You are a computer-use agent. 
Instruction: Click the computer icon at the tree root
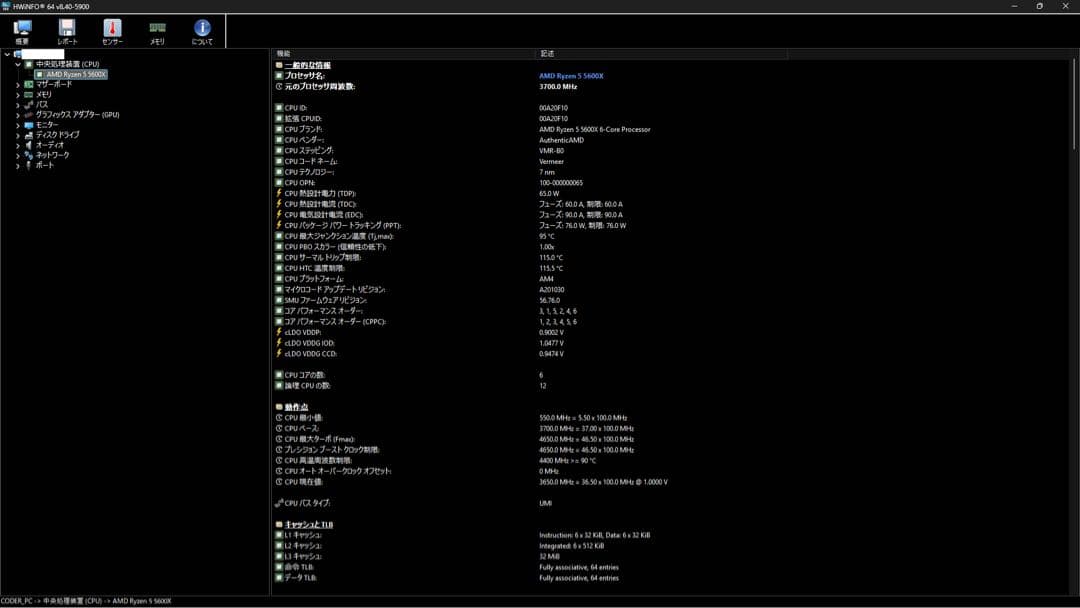pyautogui.click(x=17, y=54)
